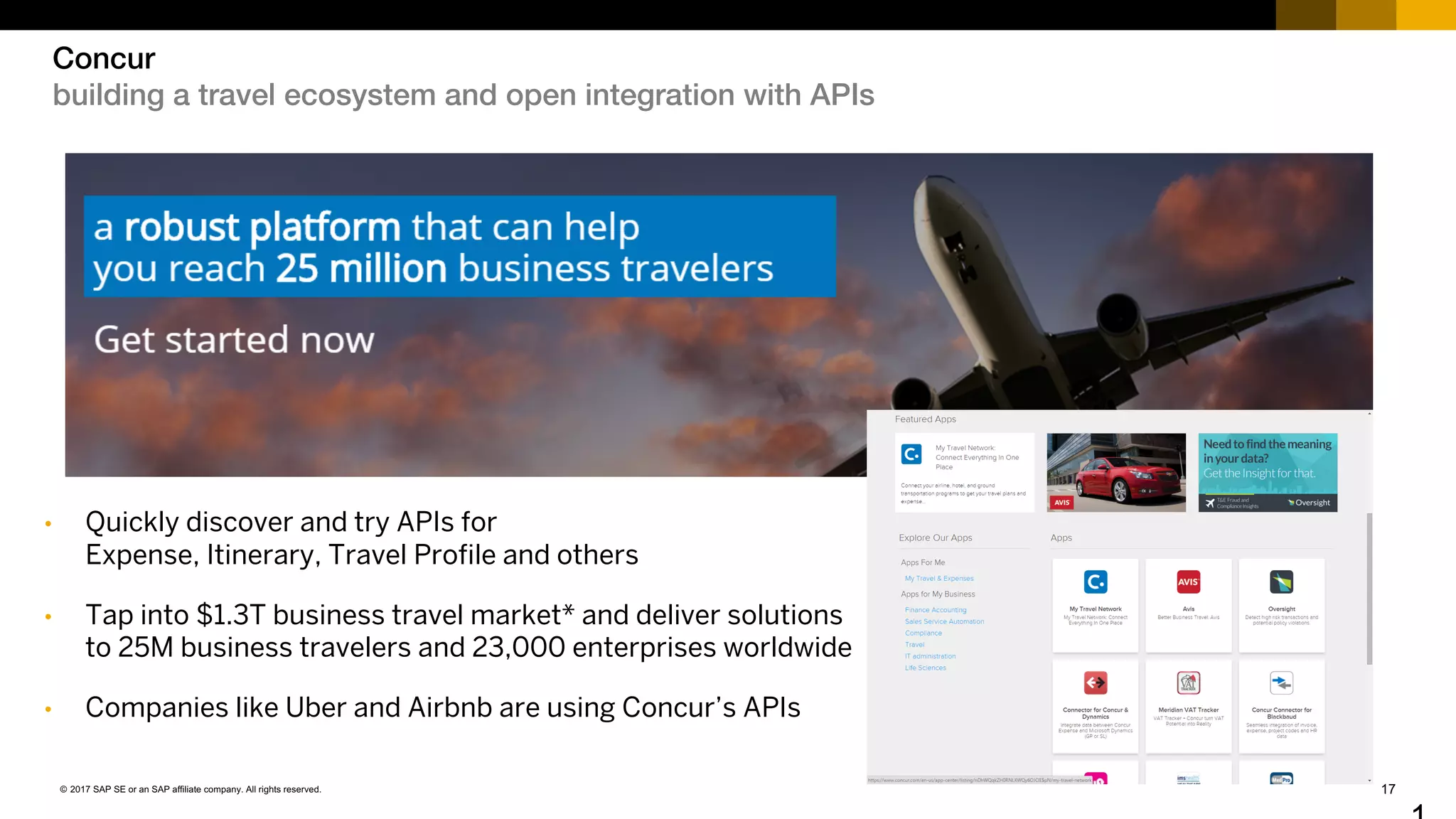Image resolution: width=1456 pixels, height=819 pixels.
Task: Click the pink app icon in bottom row
Action: point(1096,778)
